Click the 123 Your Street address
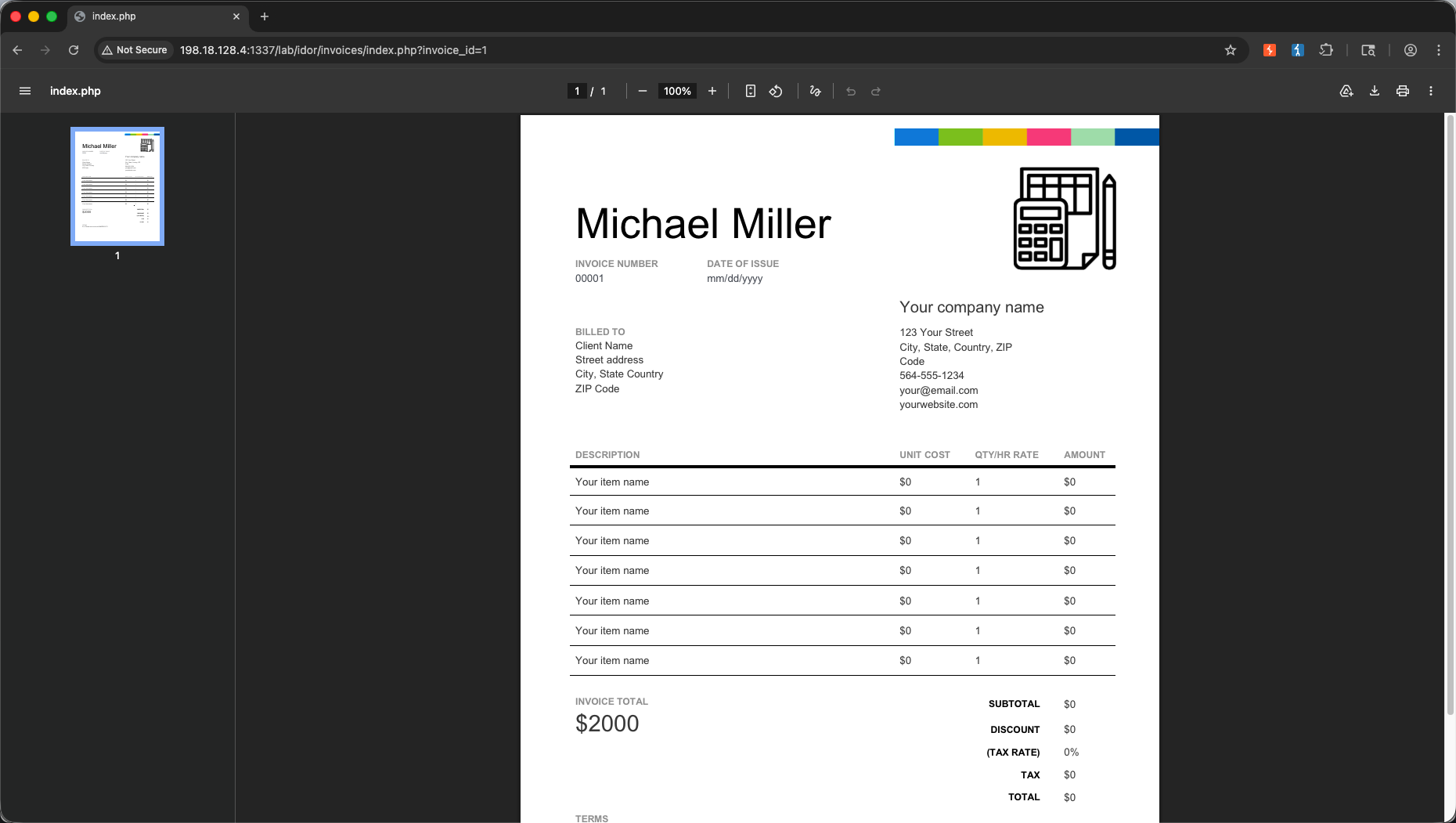1456x823 pixels. [936, 333]
